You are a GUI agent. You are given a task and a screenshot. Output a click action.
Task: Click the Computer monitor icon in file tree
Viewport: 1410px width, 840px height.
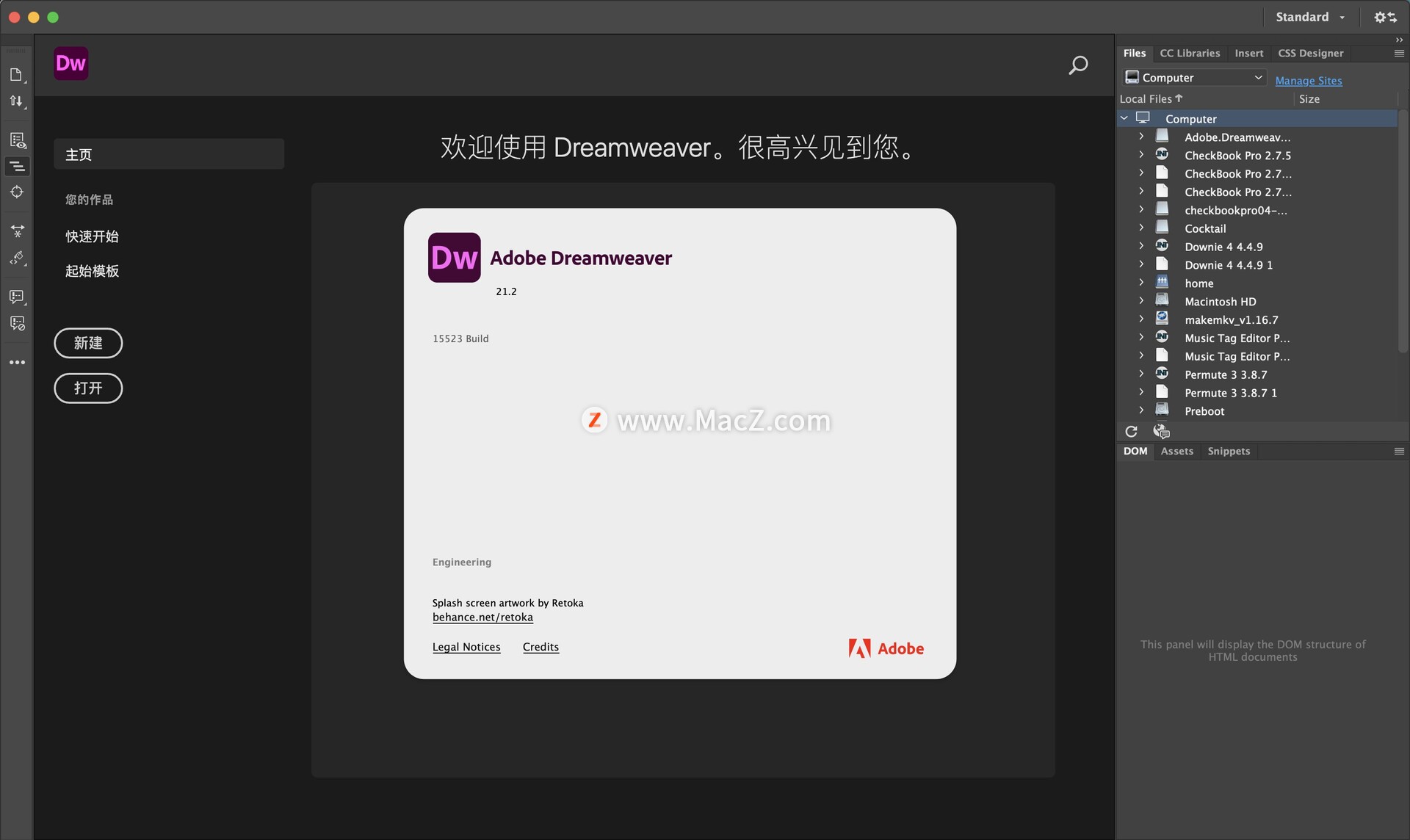[1143, 117]
